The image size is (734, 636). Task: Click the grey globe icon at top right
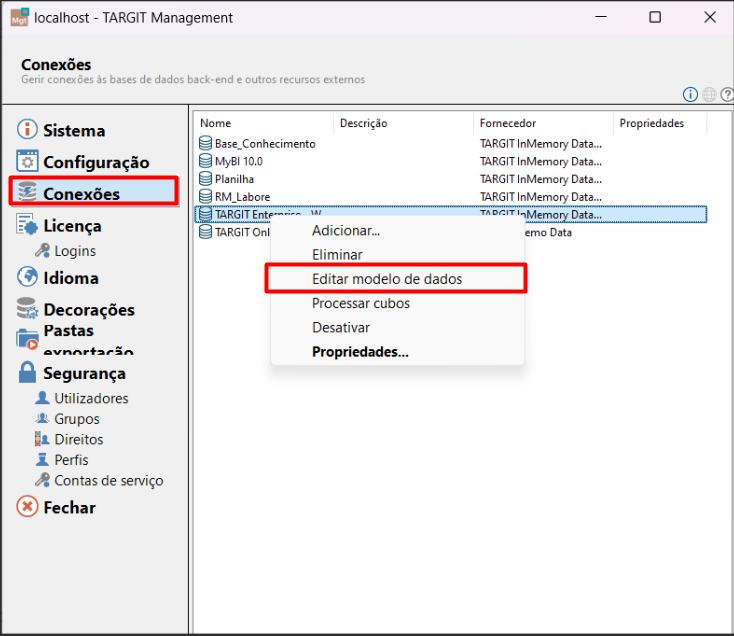coord(709,95)
